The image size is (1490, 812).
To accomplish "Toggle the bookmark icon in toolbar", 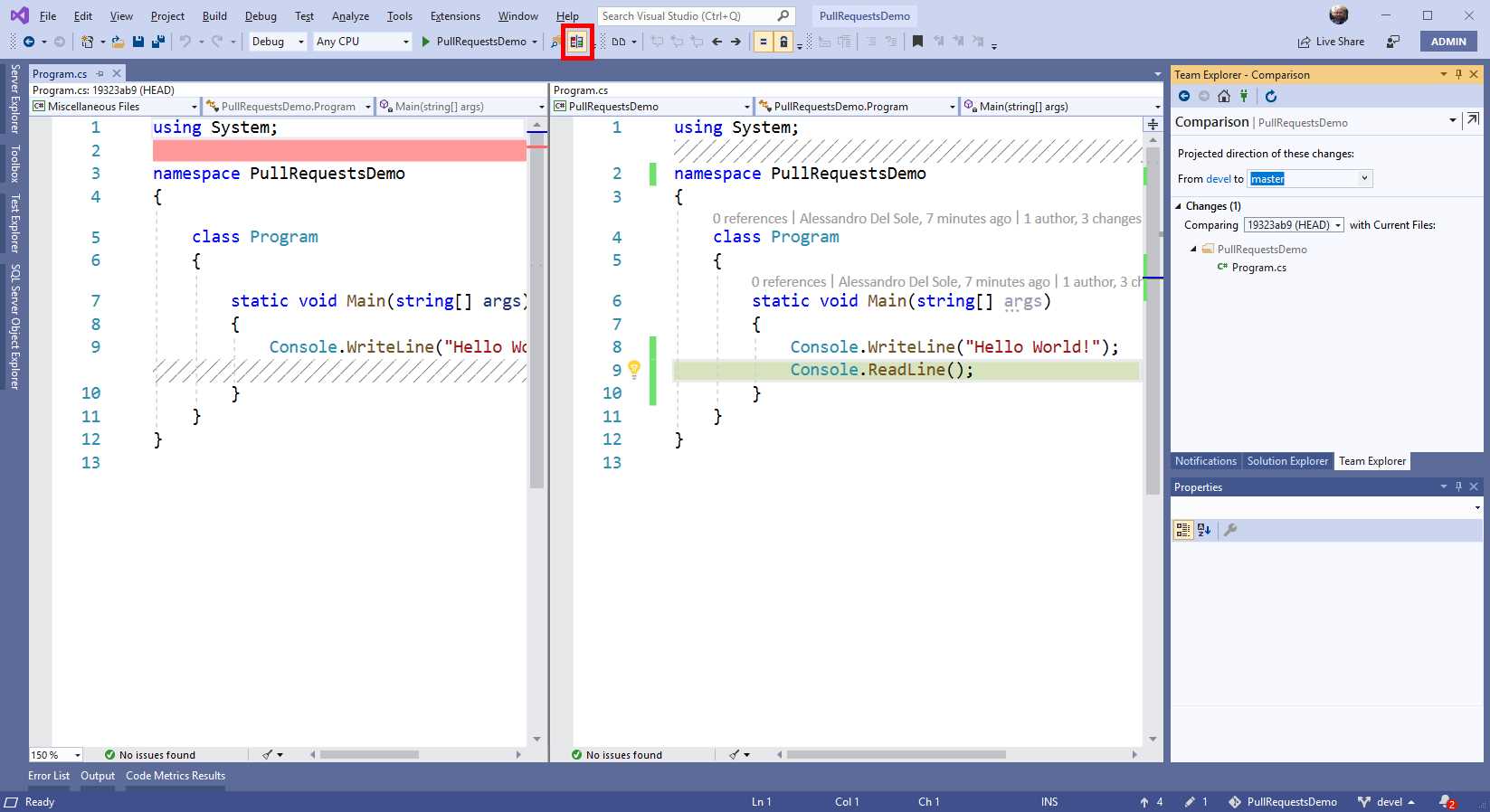I will point(917,42).
